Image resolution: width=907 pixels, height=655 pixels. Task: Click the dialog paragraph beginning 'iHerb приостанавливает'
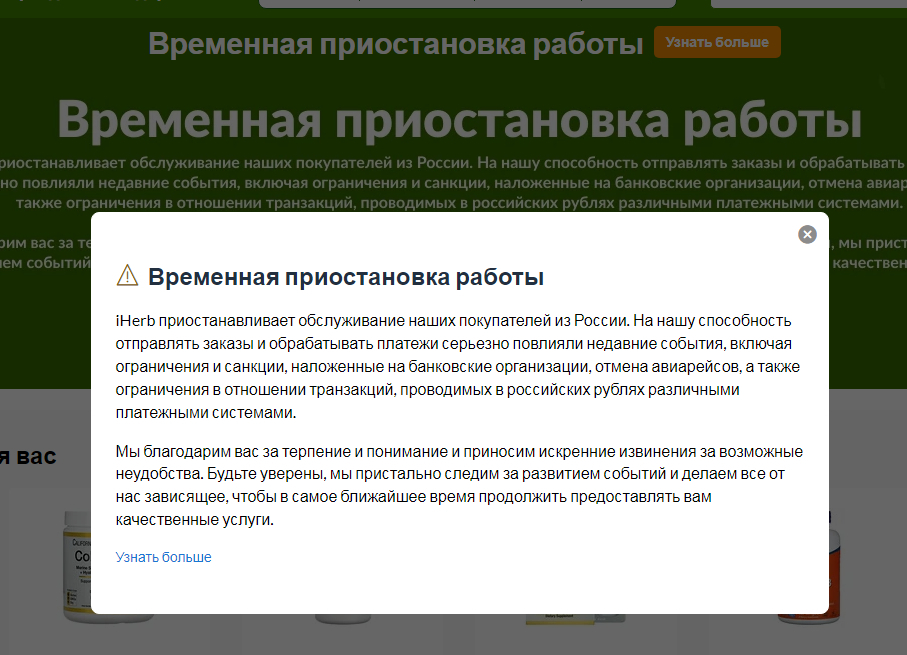coord(458,366)
